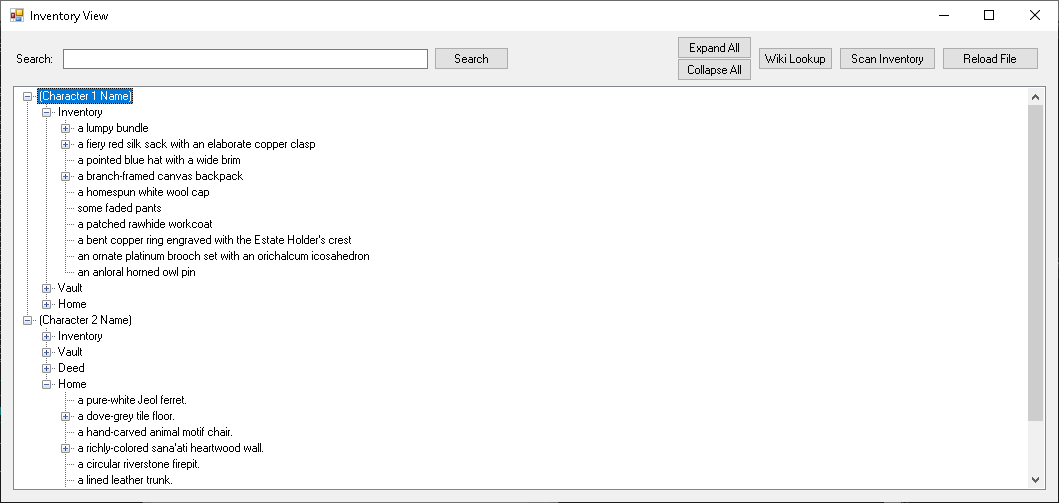1059x503 pixels.
Task: Expand the lumpy bundle item
Action: (65, 128)
